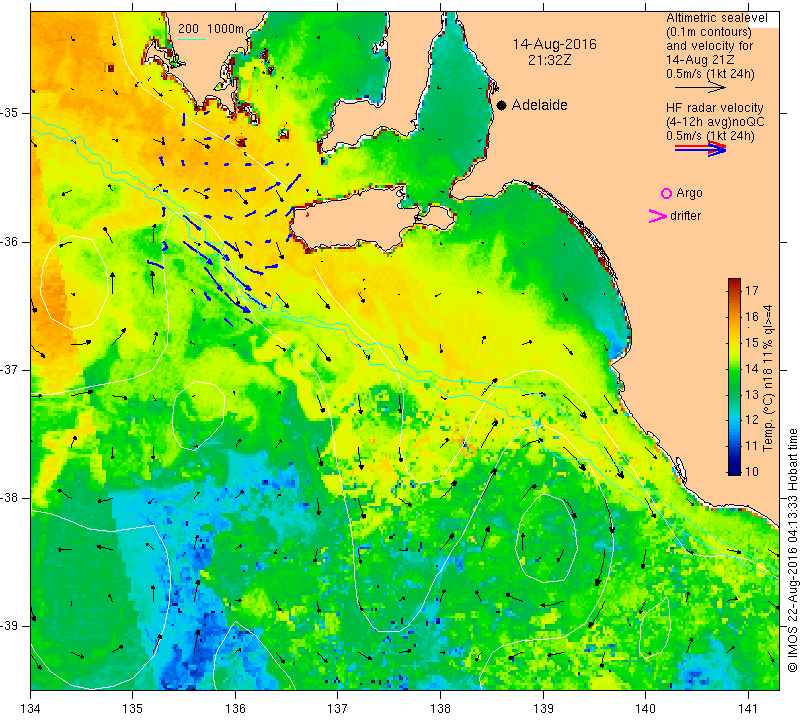Screen dimensions: 800x720
Task: Click the '0.5m/s (1kt 24h)' text under altimetric legend
Action: tap(710, 75)
